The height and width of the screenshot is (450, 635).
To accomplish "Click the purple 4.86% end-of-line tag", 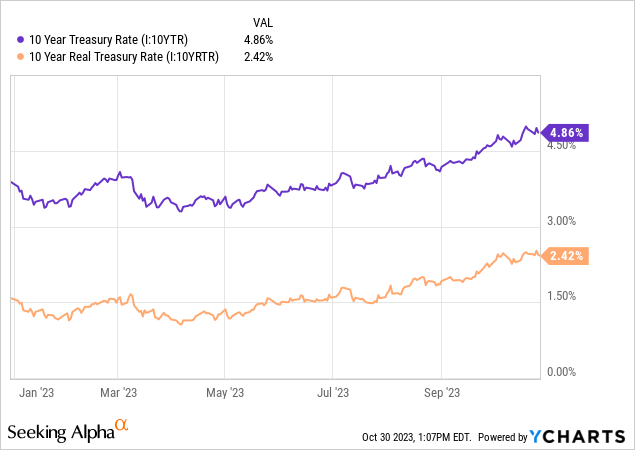I will click(x=565, y=131).
